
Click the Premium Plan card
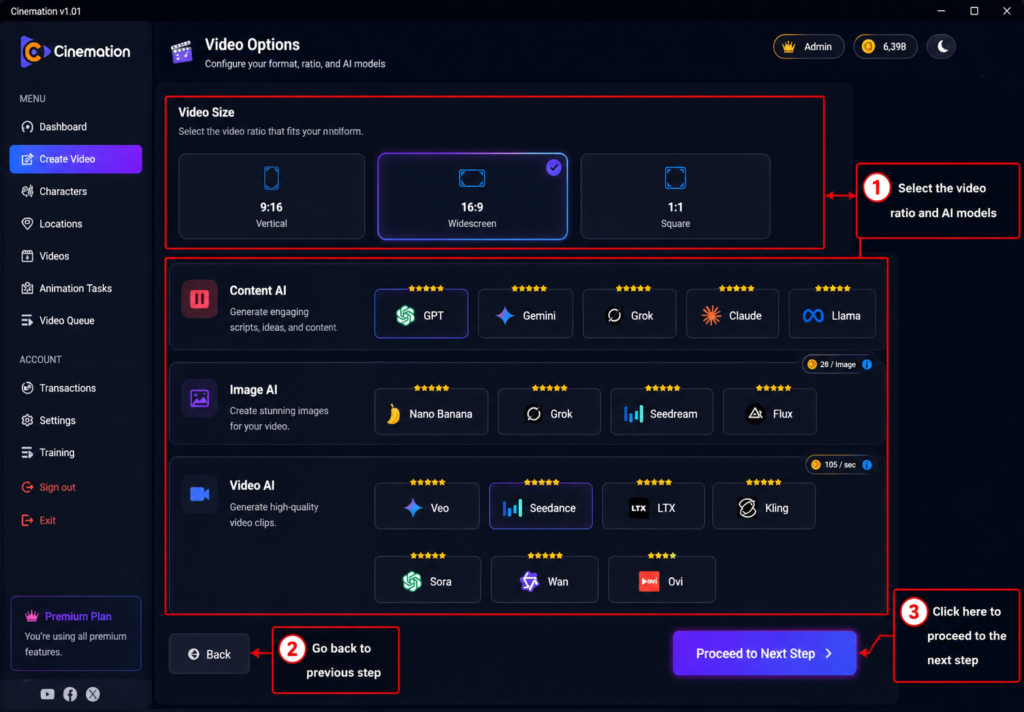tap(76, 634)
